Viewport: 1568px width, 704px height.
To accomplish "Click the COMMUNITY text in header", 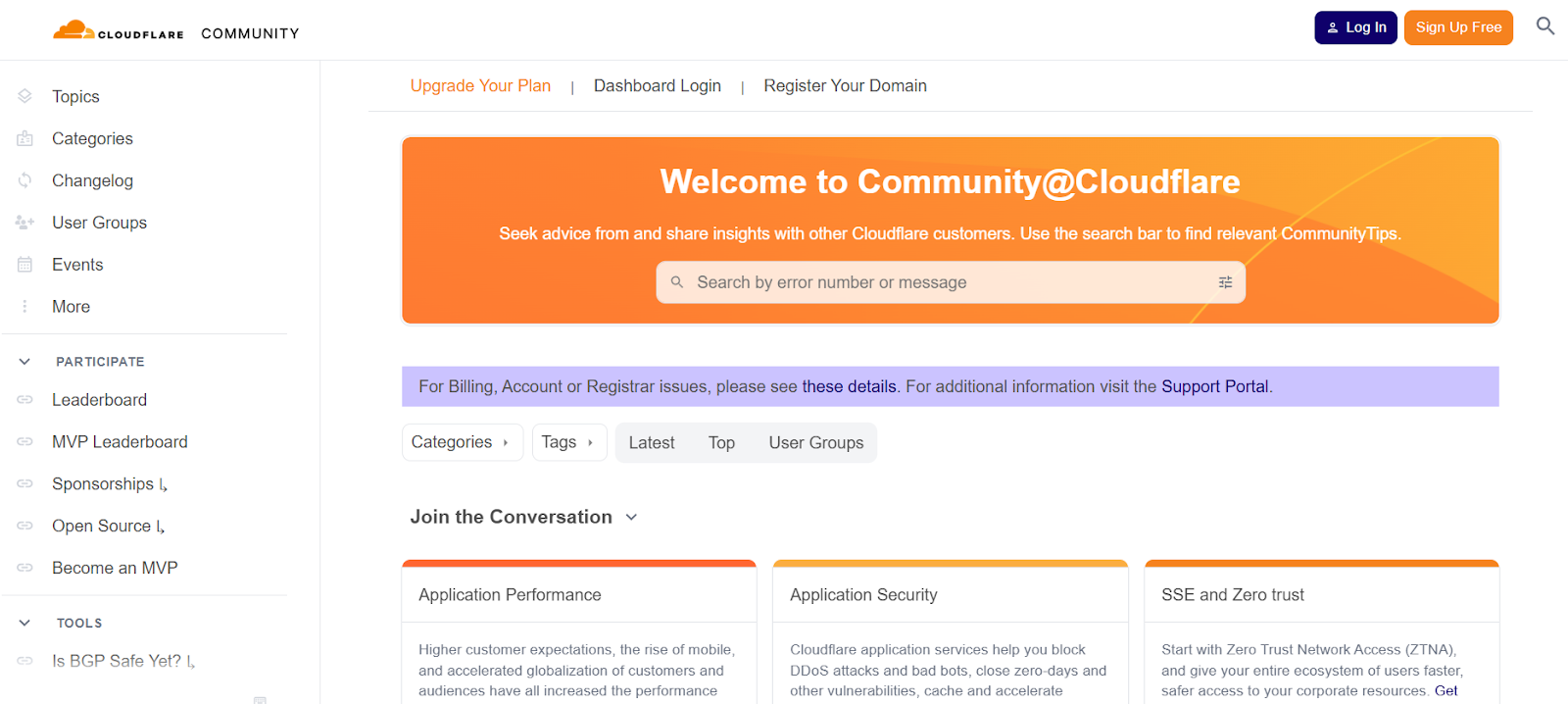I will 250,33.
